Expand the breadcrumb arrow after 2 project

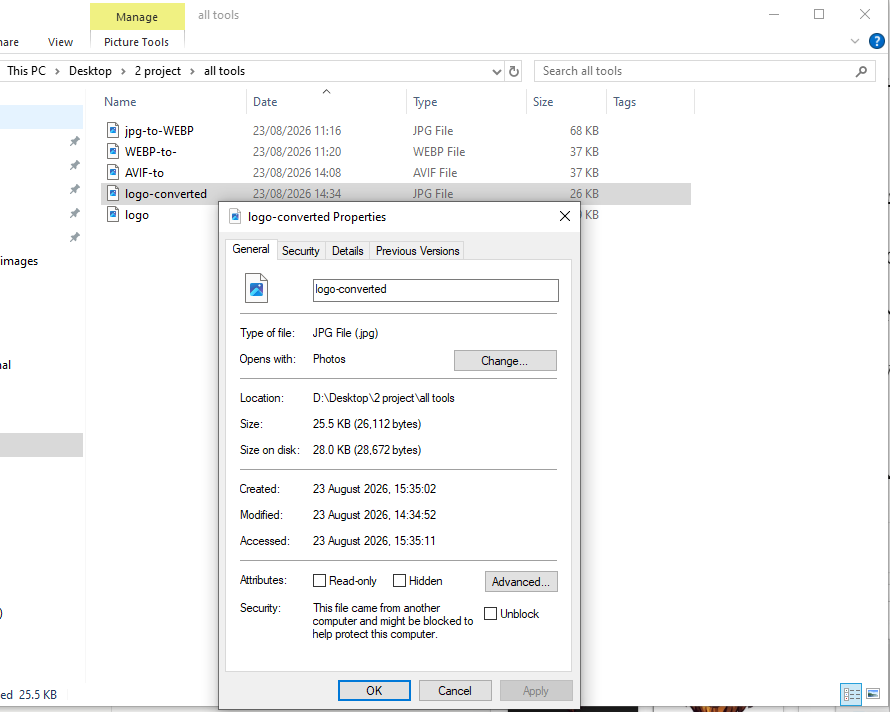click(192, 72)
